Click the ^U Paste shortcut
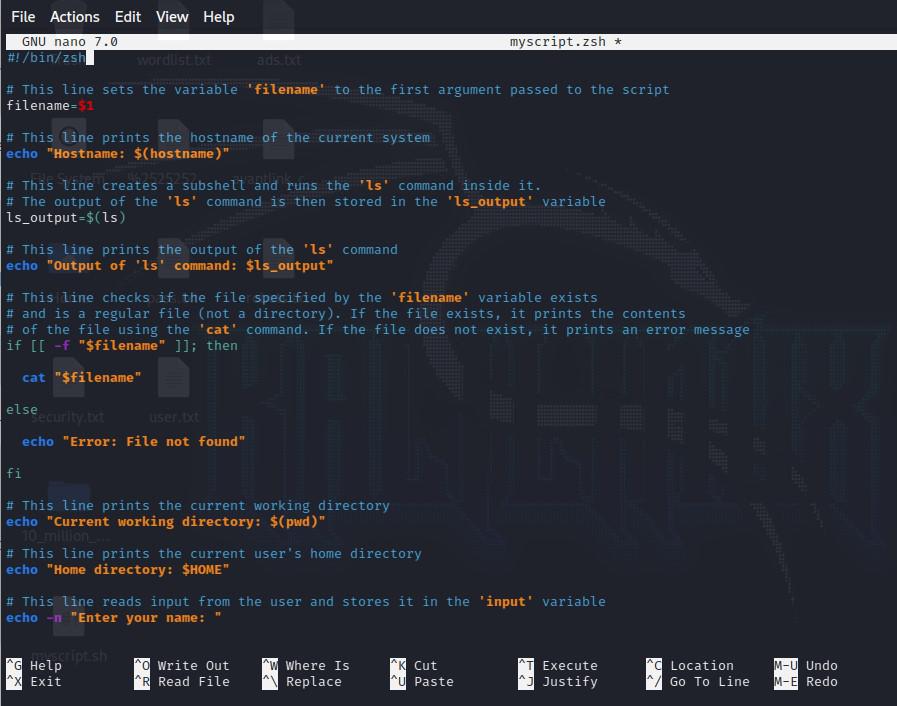Viewport: 897px width, 706px height. tap(422, 681)
